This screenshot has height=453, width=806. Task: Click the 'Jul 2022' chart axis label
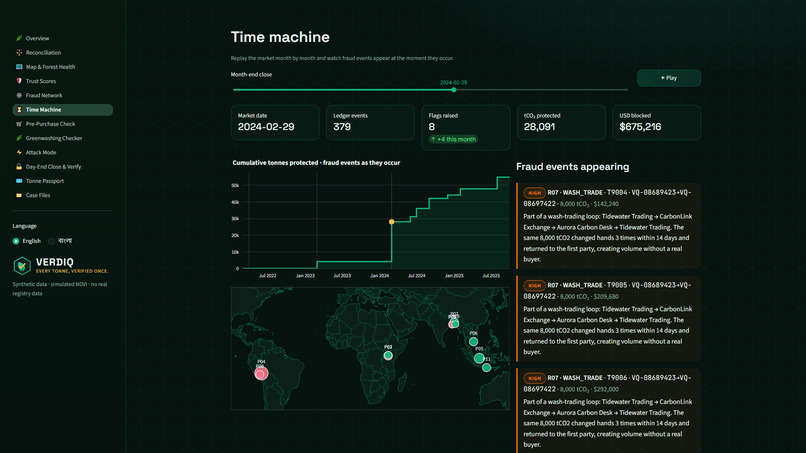coord(268,276)
